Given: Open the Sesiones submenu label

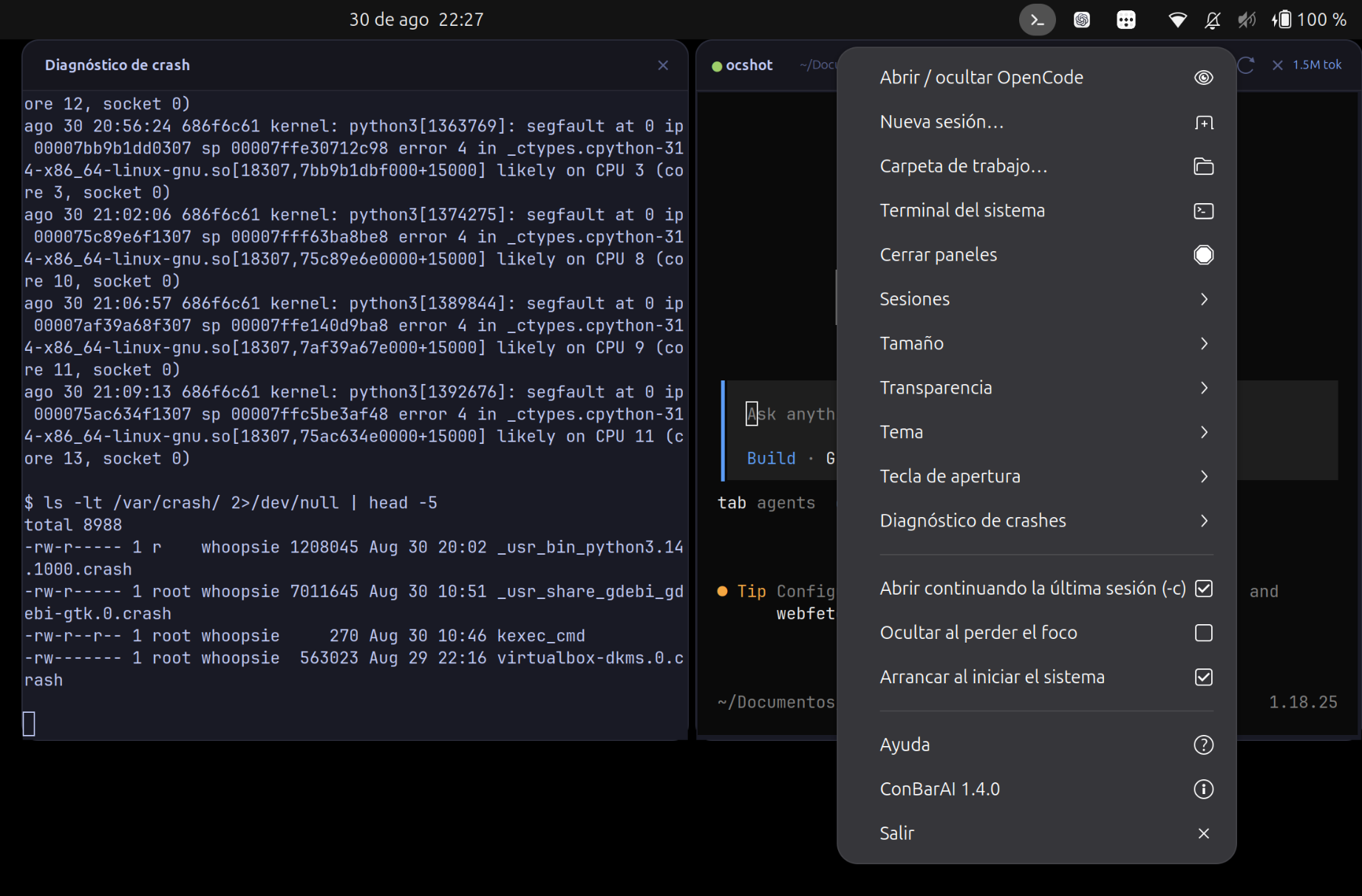Looking at the screenshot, I should coord(914,299).
